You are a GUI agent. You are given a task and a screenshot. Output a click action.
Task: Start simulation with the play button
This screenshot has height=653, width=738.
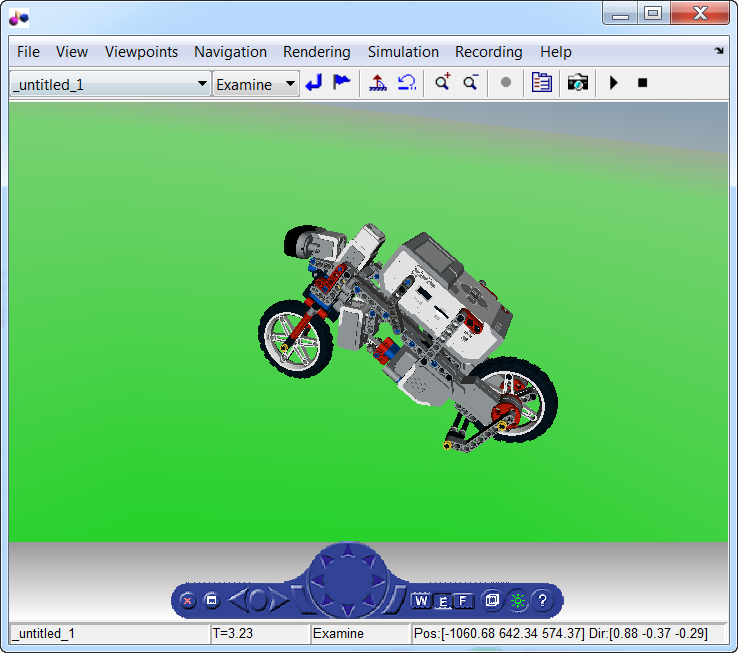tap(614, 83)
